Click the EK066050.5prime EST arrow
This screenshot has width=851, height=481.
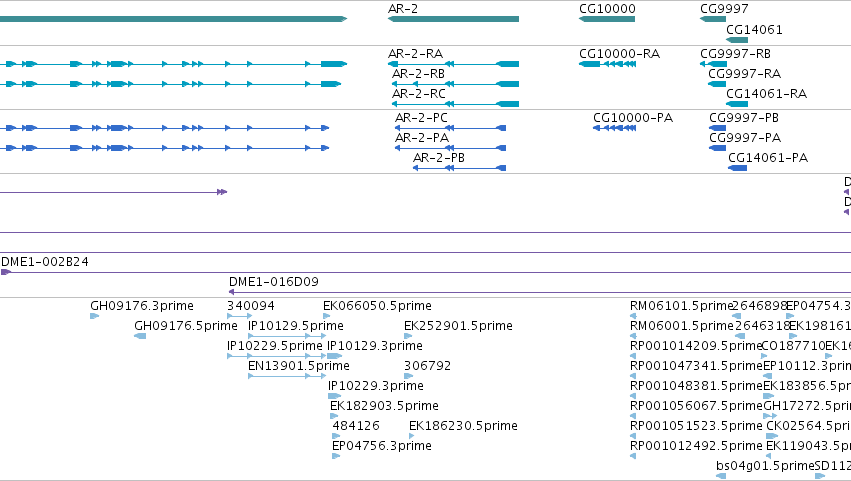[x=326, y=316]
